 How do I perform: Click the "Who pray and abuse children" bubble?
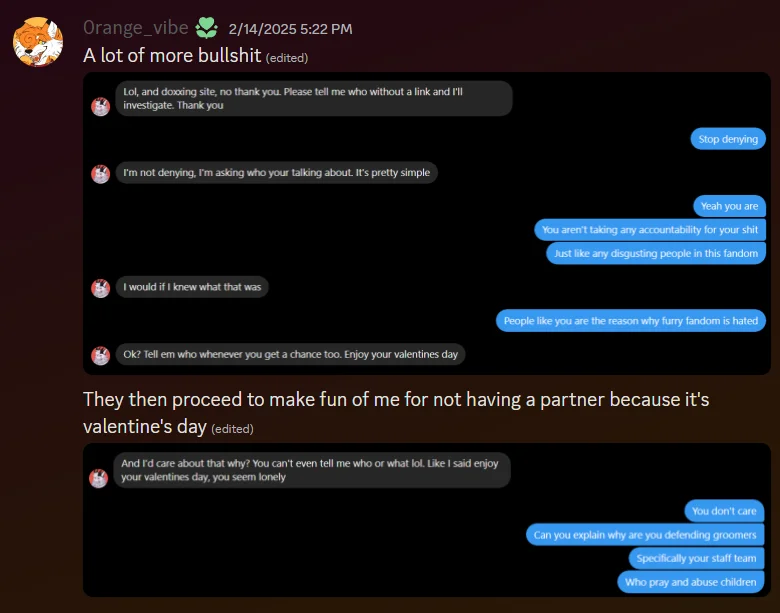(691, 581)
